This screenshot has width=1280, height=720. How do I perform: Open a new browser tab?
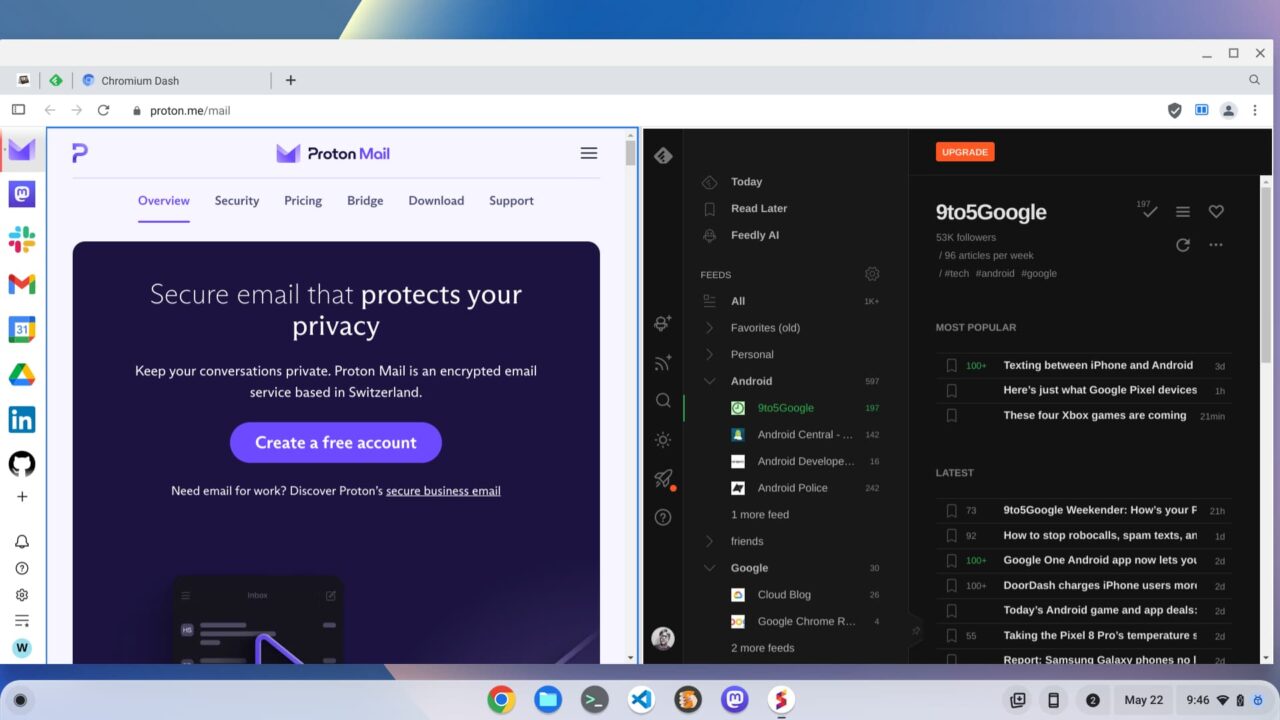[290, 80]
